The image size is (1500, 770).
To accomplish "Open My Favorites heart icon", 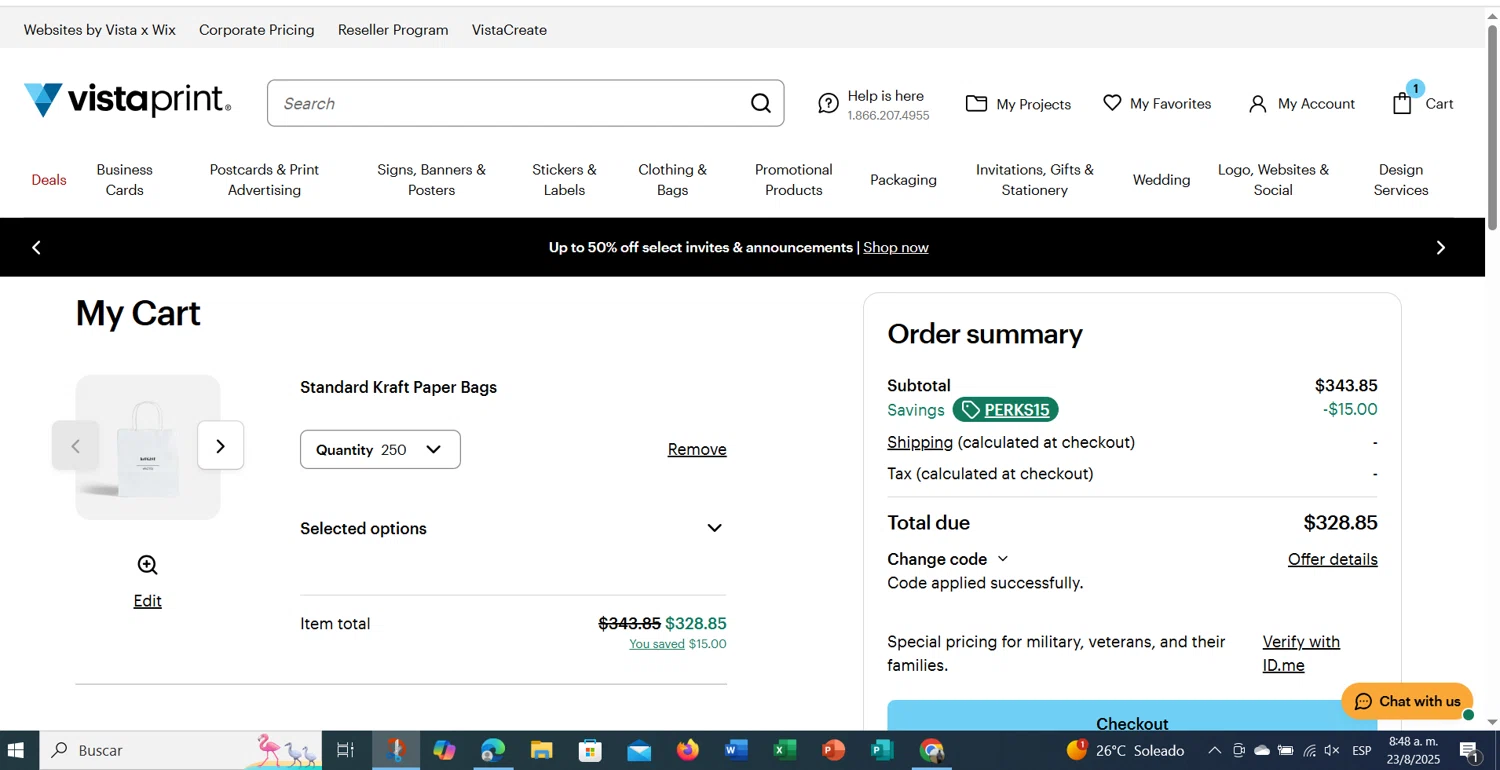I will tap(1112, 103).
